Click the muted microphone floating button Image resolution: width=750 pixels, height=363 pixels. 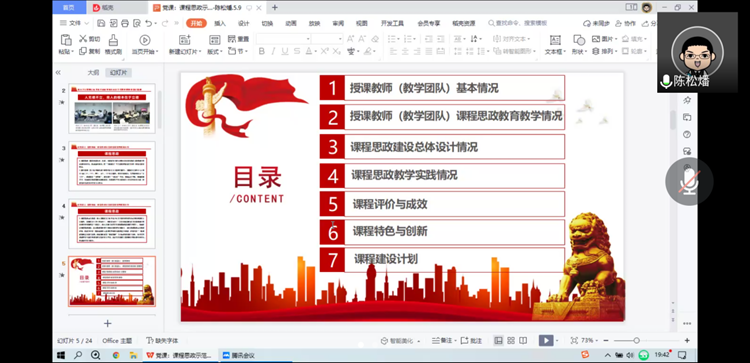pos(689,182)
